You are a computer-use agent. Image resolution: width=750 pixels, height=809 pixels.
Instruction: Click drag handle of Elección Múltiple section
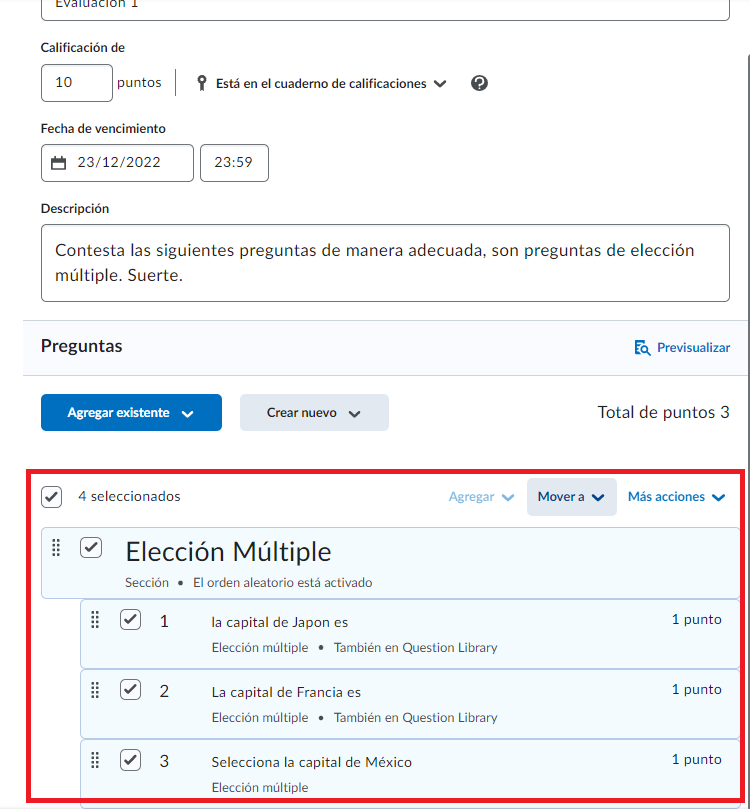click(x=56, y=547)
